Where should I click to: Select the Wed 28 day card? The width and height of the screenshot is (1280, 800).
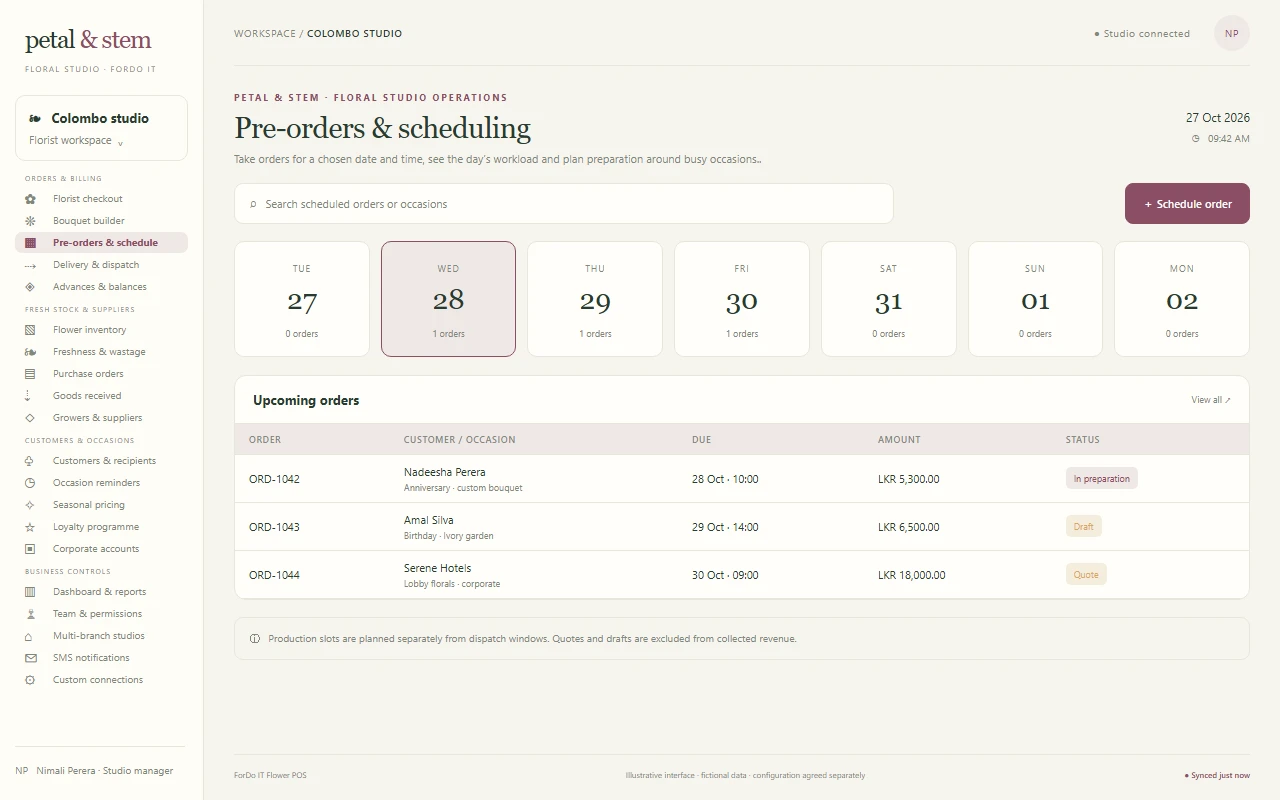coord(448,299)
